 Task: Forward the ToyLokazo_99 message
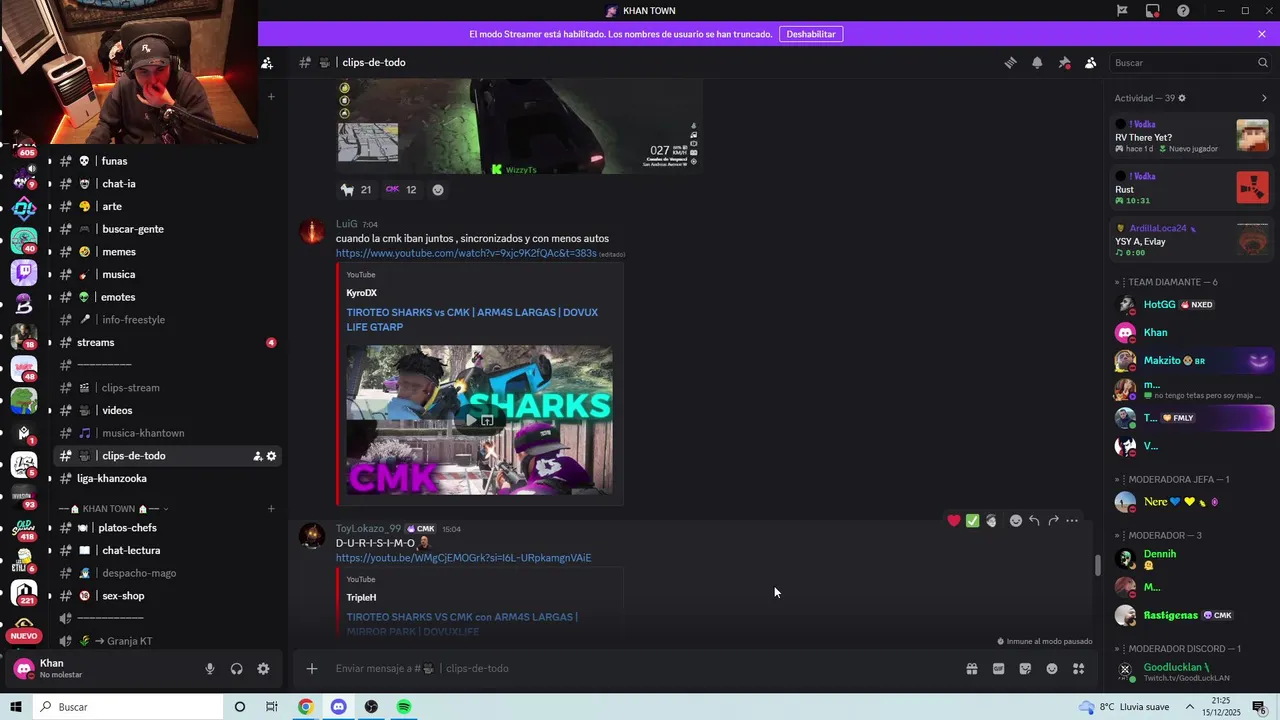[x=1053, y=520]
